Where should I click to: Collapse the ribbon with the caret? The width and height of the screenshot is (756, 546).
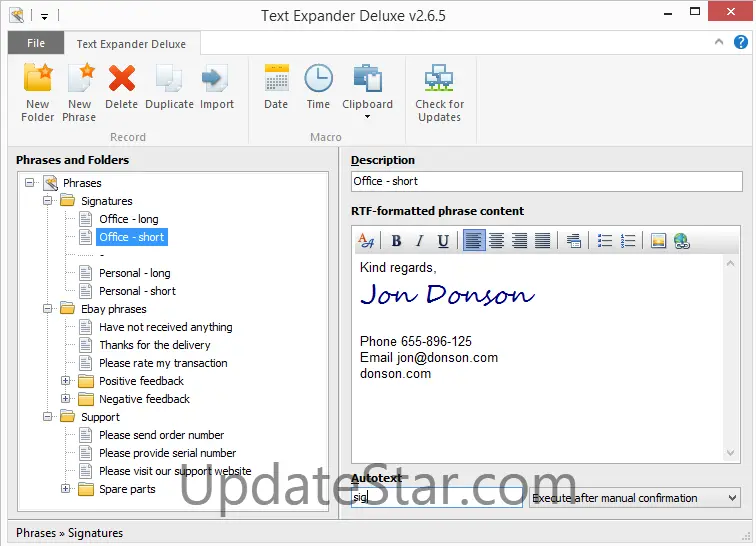[x=718, y=42]
